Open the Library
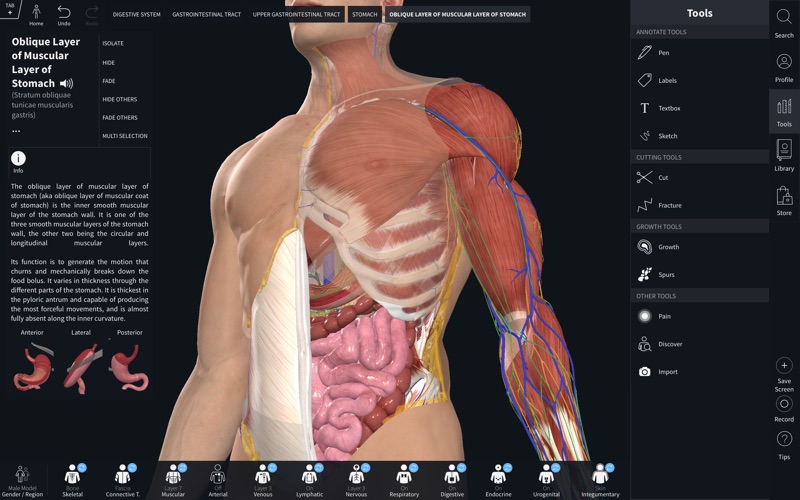This screenshot has height=500, width=800. 784,156
